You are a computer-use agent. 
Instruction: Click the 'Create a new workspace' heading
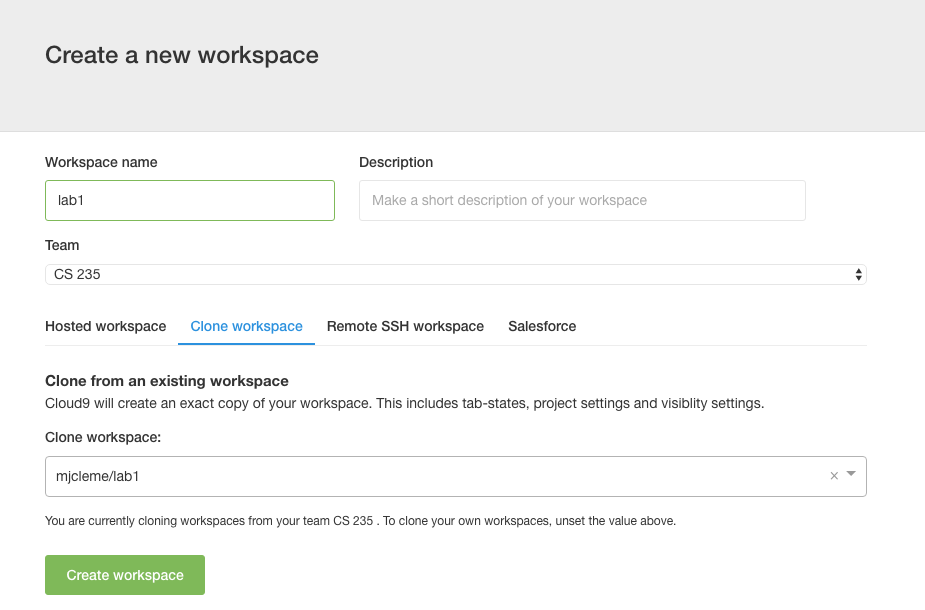182,55
